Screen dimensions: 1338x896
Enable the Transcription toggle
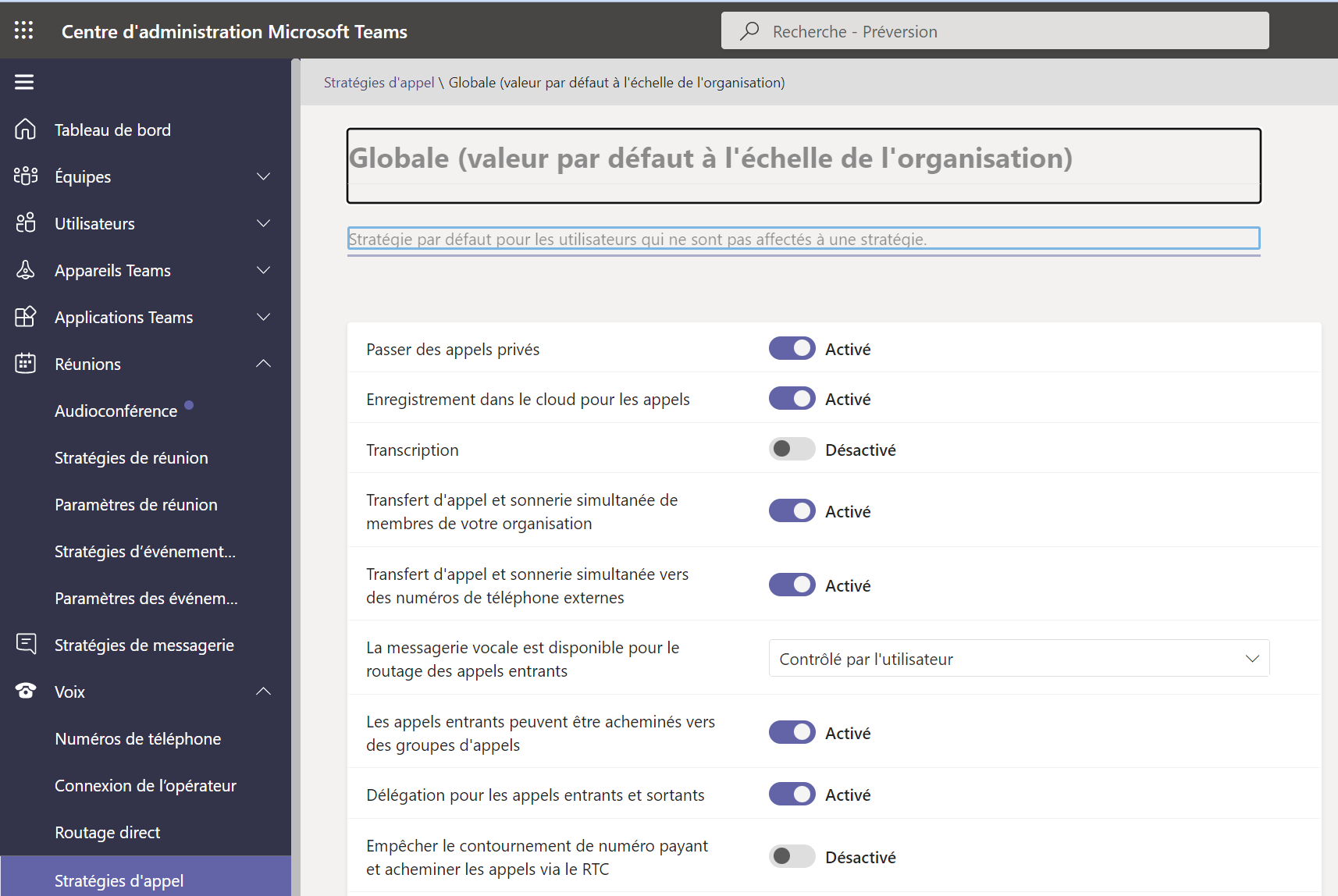point(792,450)
